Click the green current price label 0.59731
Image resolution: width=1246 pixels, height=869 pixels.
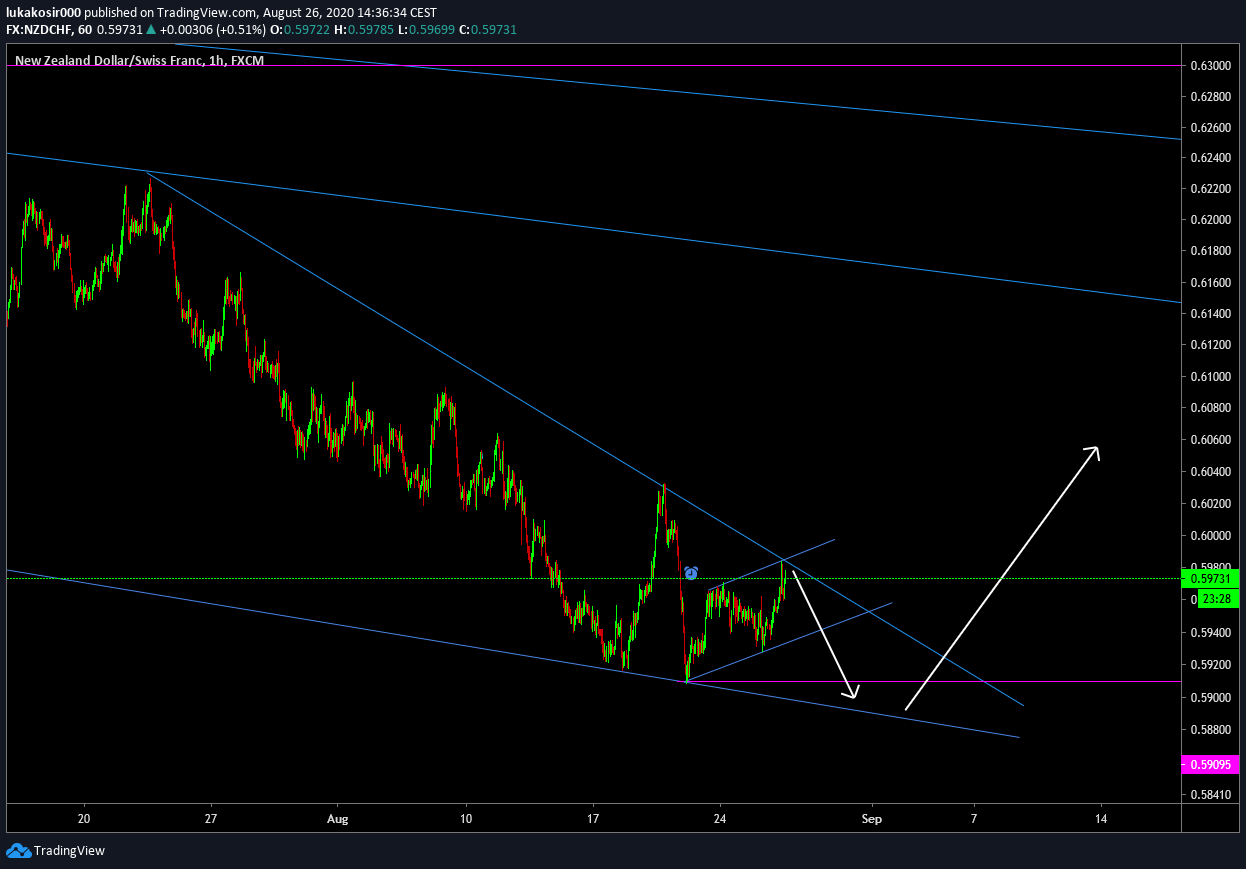(x=1211, y=578)
